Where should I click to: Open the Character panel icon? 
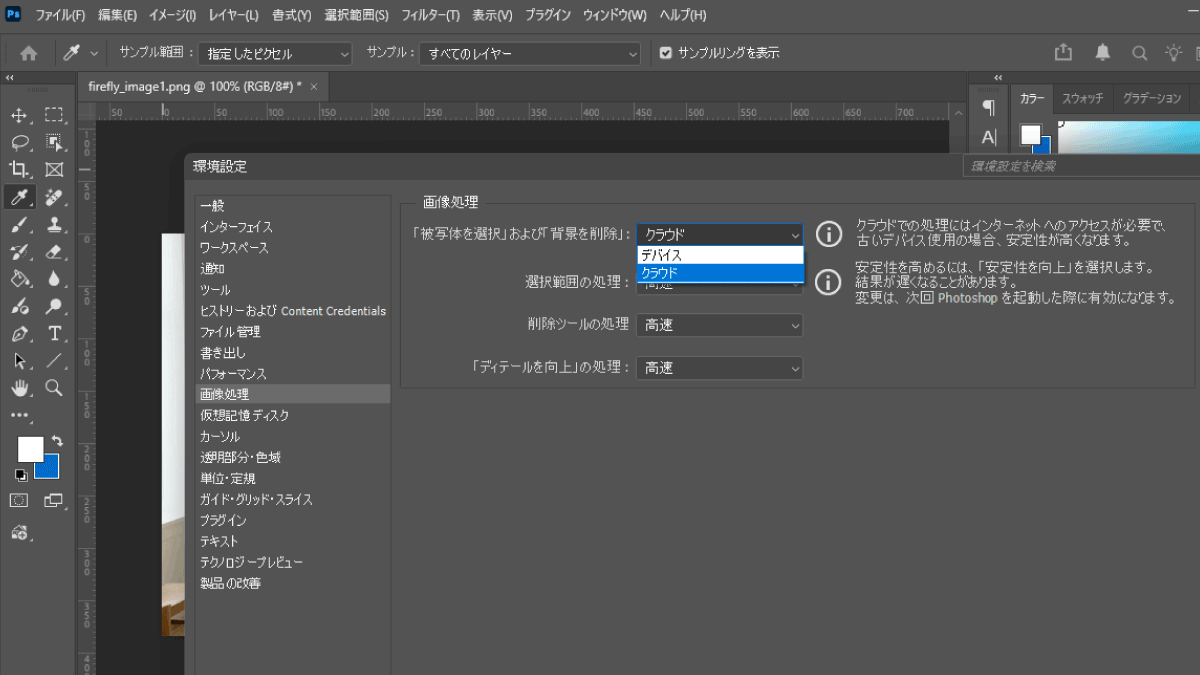coord(988,137)
